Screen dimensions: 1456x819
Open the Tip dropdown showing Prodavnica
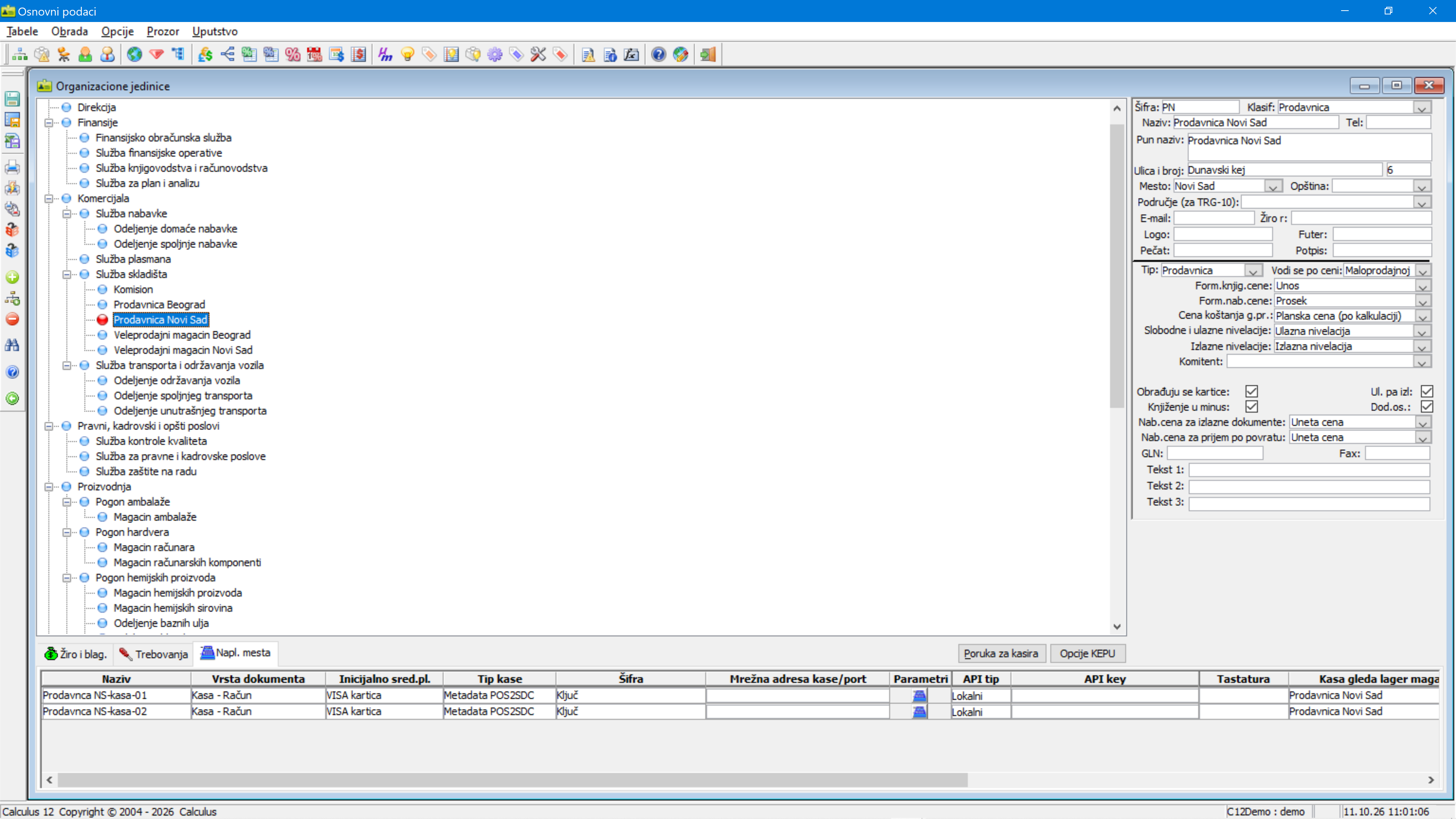[x=1252, y=271]
